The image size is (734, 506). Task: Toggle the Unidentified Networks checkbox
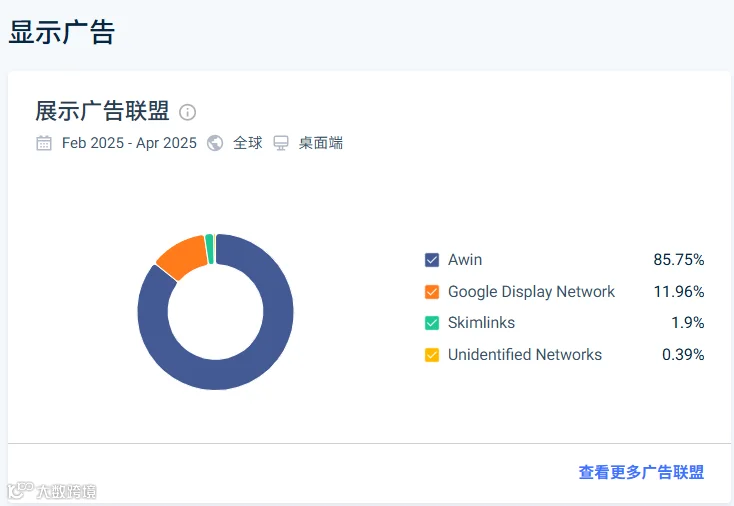(x=432, y=355)
